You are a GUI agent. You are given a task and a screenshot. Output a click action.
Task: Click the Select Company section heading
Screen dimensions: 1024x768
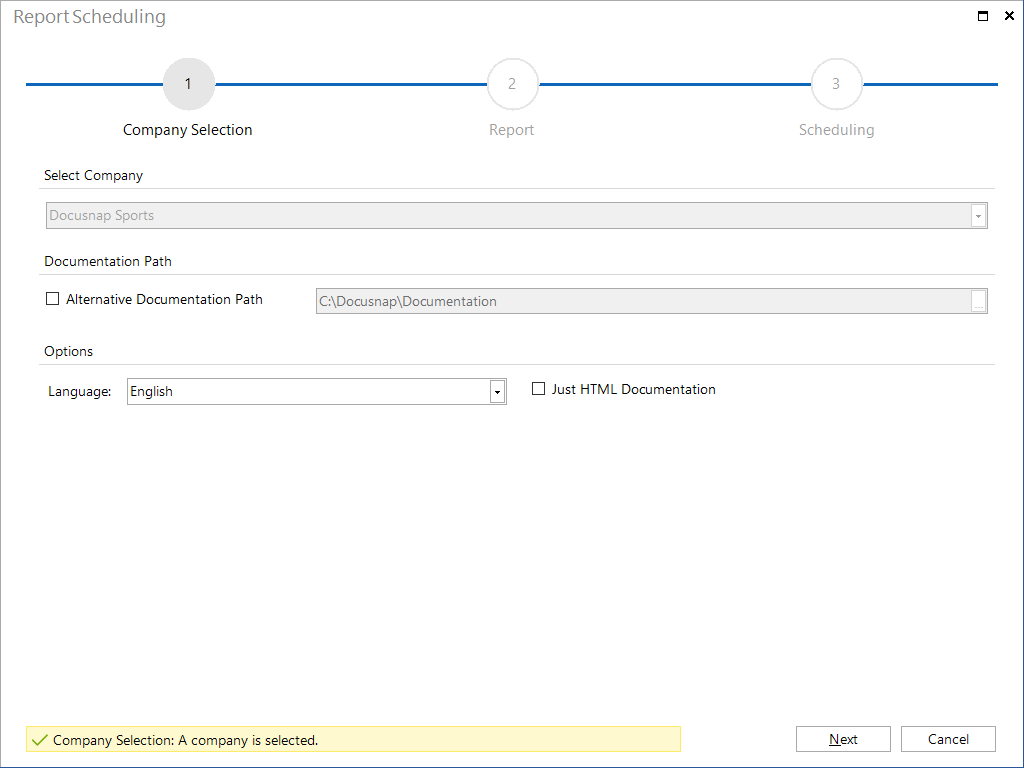coord(93,176)
